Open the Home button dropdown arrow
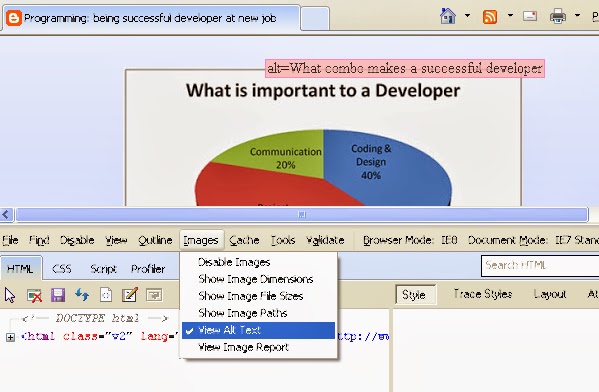The image size is (599, 392). 467,16
